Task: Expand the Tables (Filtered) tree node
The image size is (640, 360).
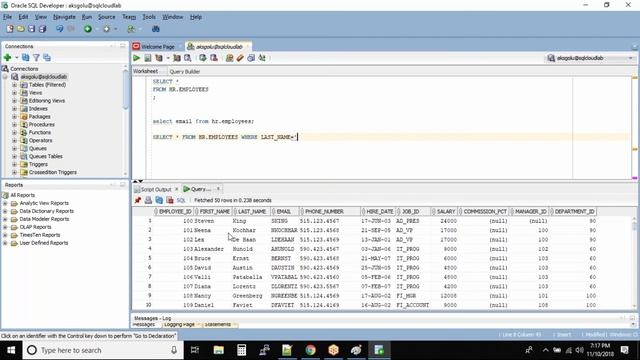Action: pos(14,85)
